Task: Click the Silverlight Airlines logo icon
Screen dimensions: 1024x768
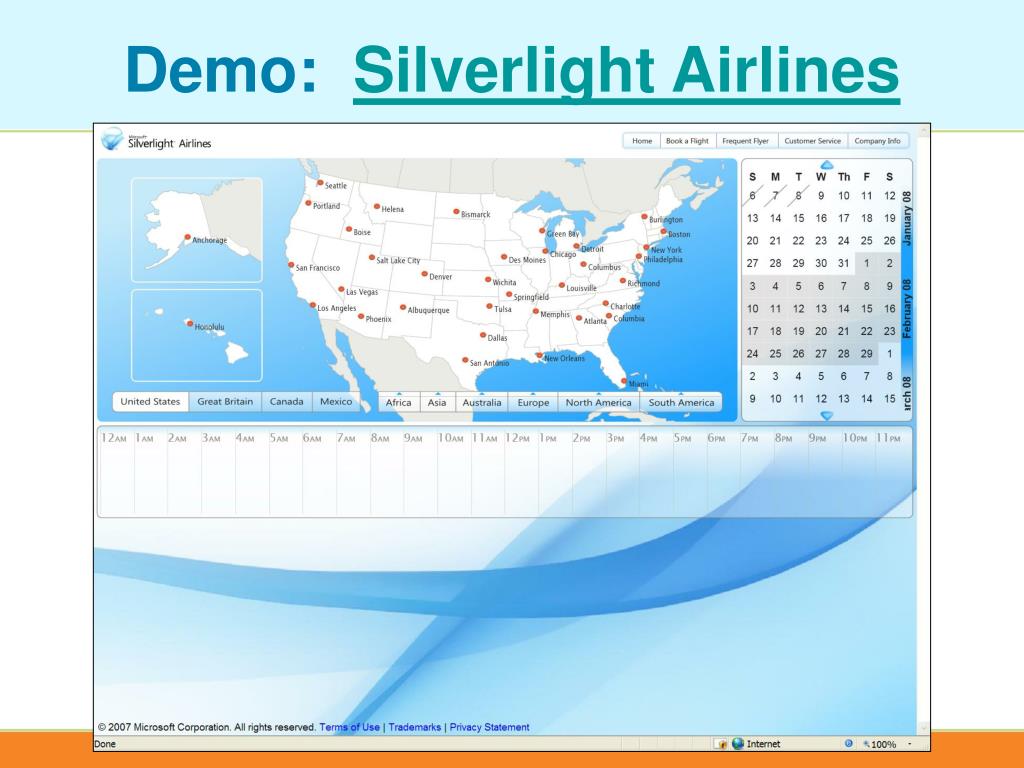Action: coord(112,139)
